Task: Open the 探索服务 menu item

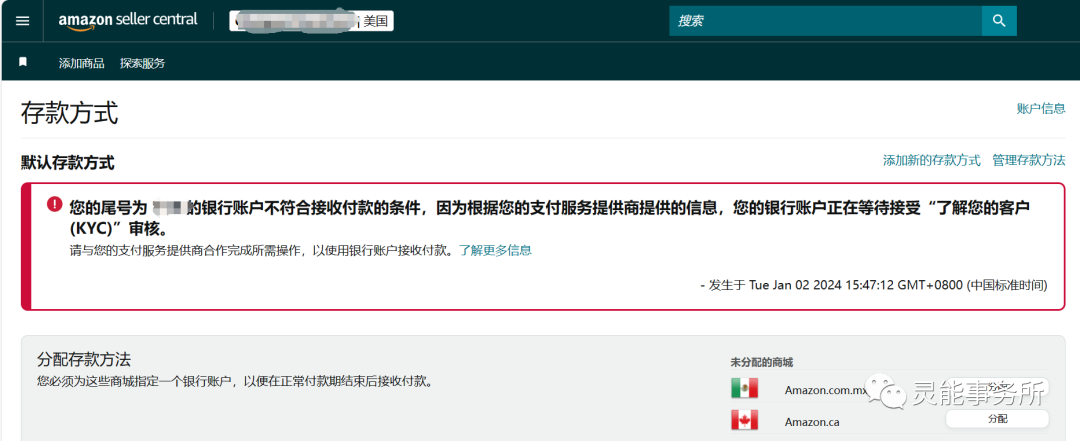Action: [143, 63]
